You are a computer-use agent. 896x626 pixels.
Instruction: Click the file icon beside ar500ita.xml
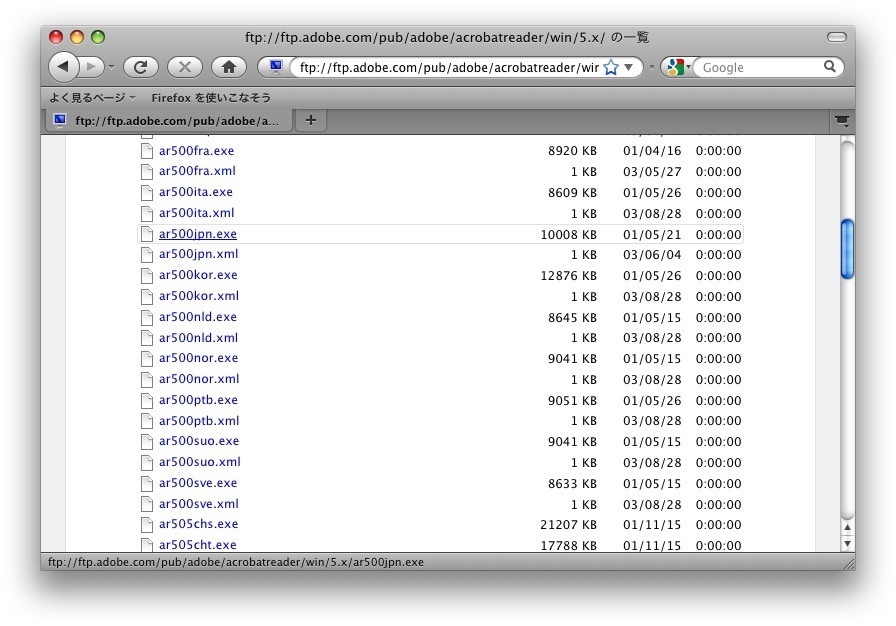point(147,213)
